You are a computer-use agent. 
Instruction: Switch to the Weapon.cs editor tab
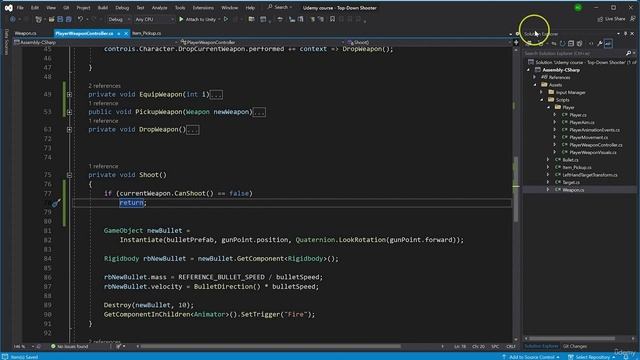26,33
